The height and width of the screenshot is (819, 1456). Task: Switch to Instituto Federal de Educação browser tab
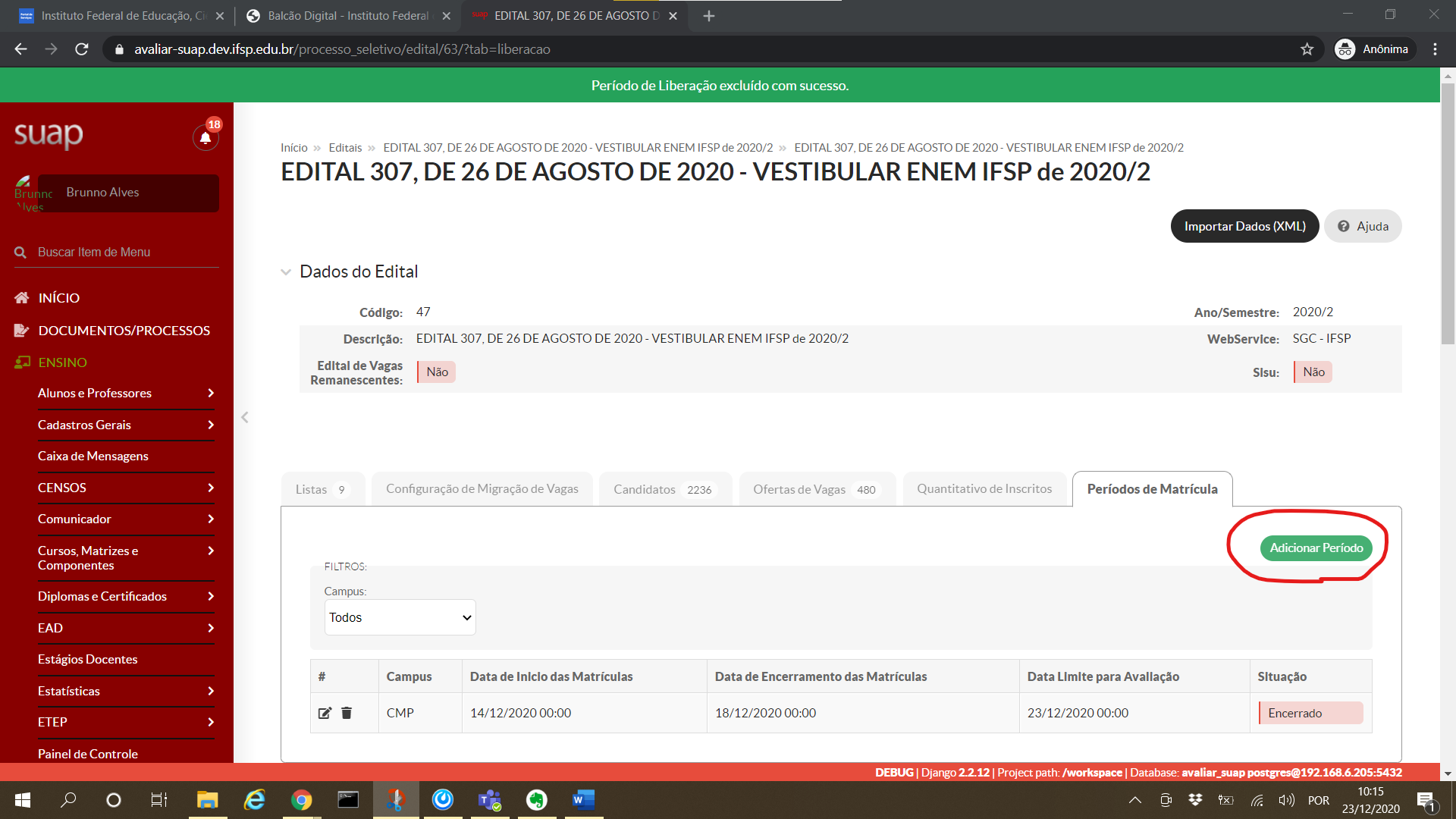121,16
